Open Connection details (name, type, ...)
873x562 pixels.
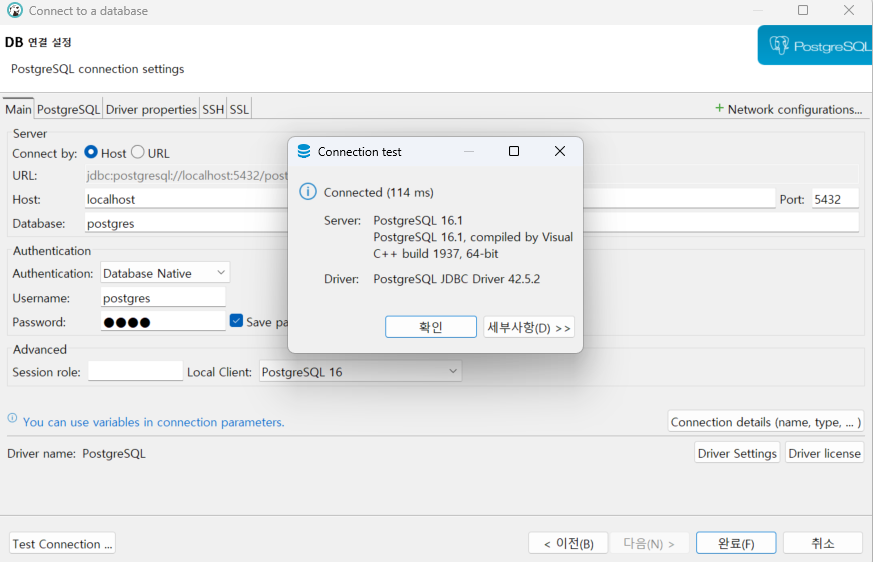pyautogui.click(x=766, y=422)
